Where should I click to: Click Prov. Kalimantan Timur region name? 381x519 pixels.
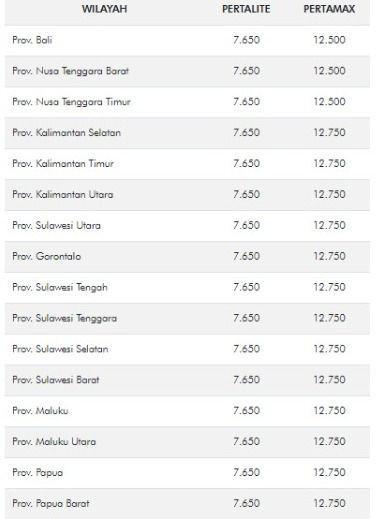click(63, 164)
